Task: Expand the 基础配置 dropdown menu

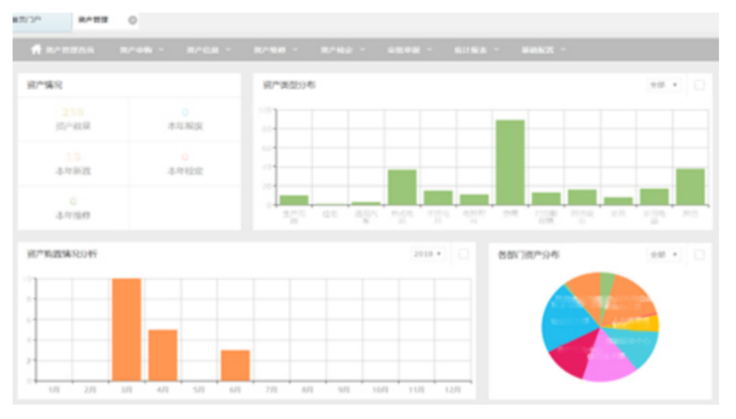Action: tap(544, 50)
